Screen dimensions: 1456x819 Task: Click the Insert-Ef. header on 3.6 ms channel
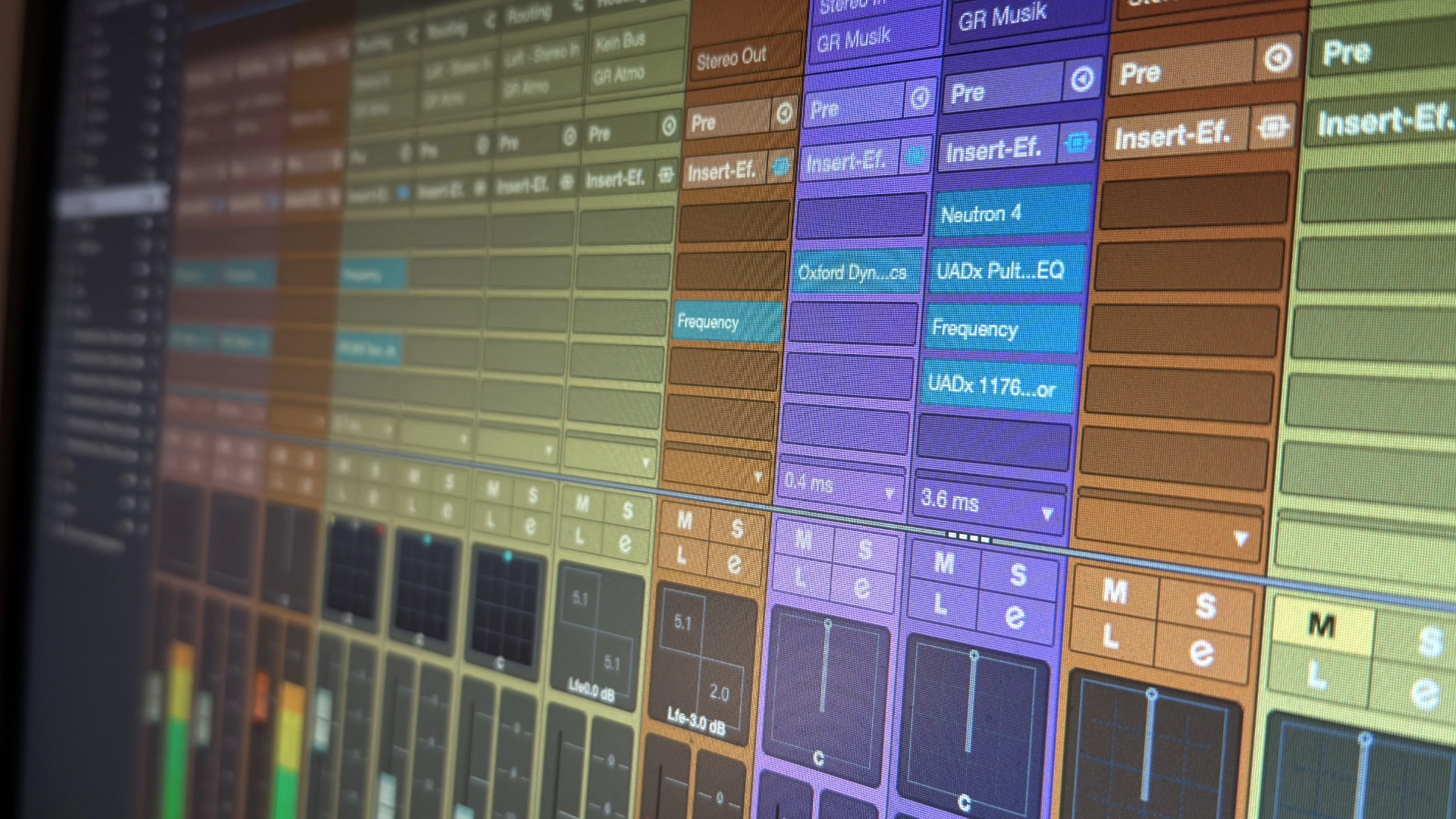click(x=993, y=150)
